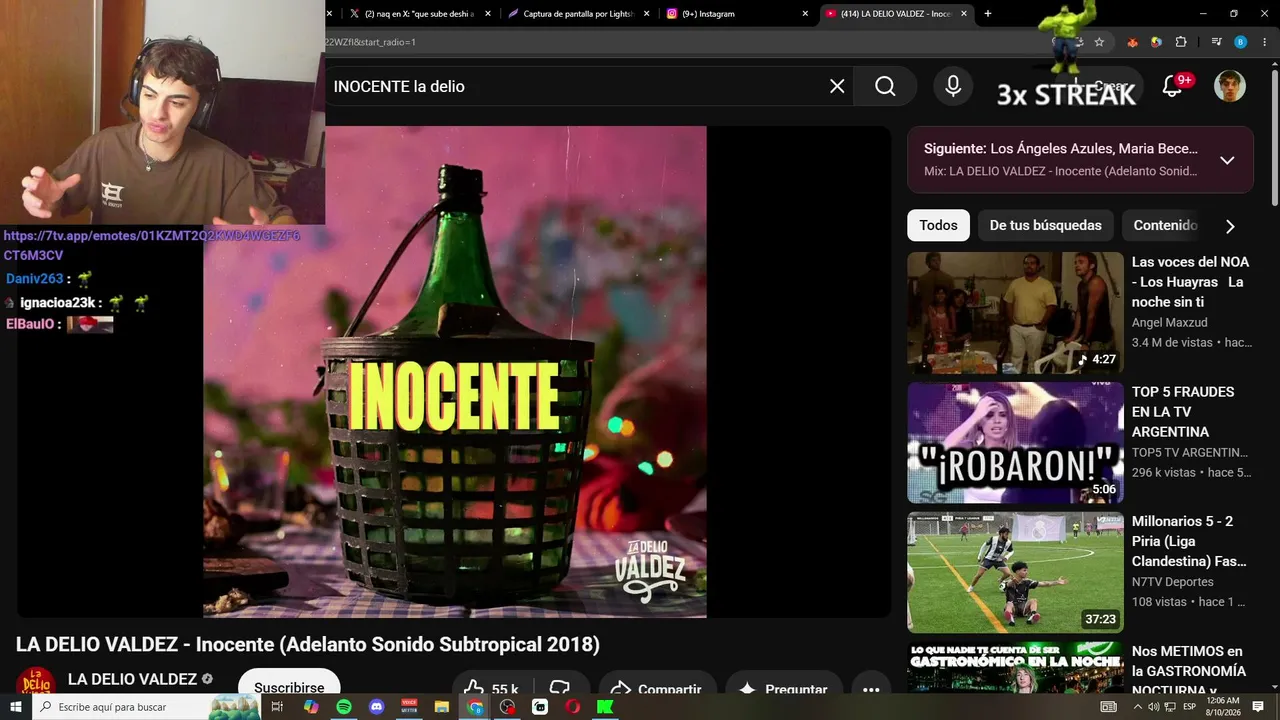Open the Las voces del NOA thumbnail
This screenshot has width=1280, height=720.
[x=1015, y=313]
